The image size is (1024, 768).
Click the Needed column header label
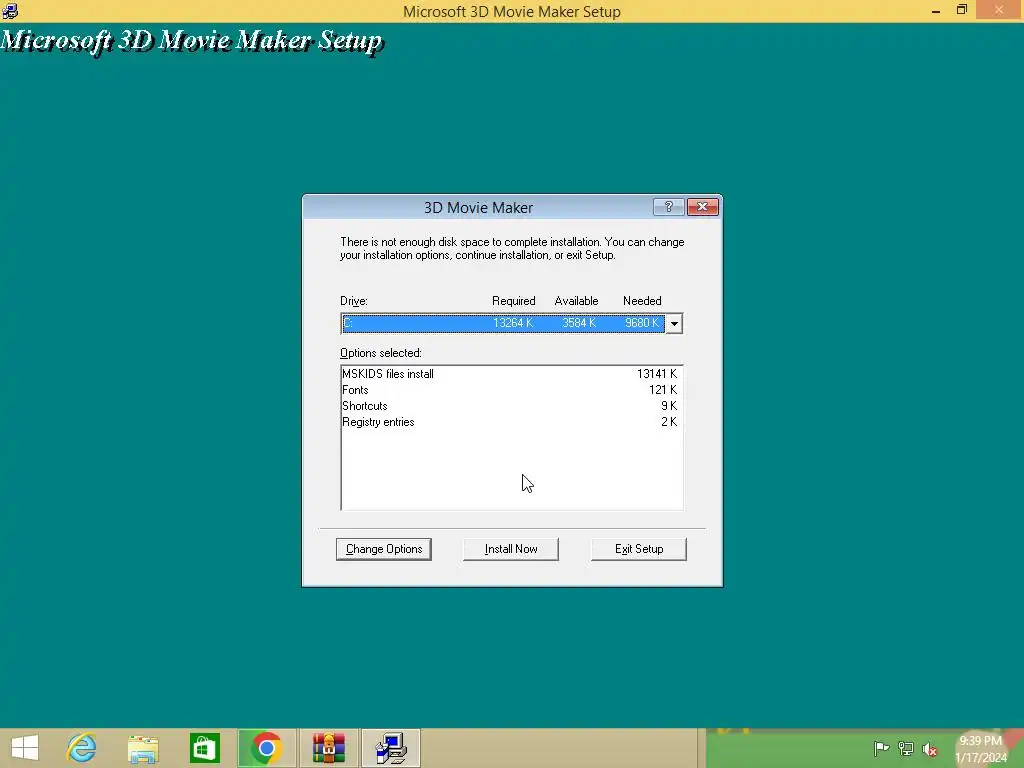click(x=642, y=301)
